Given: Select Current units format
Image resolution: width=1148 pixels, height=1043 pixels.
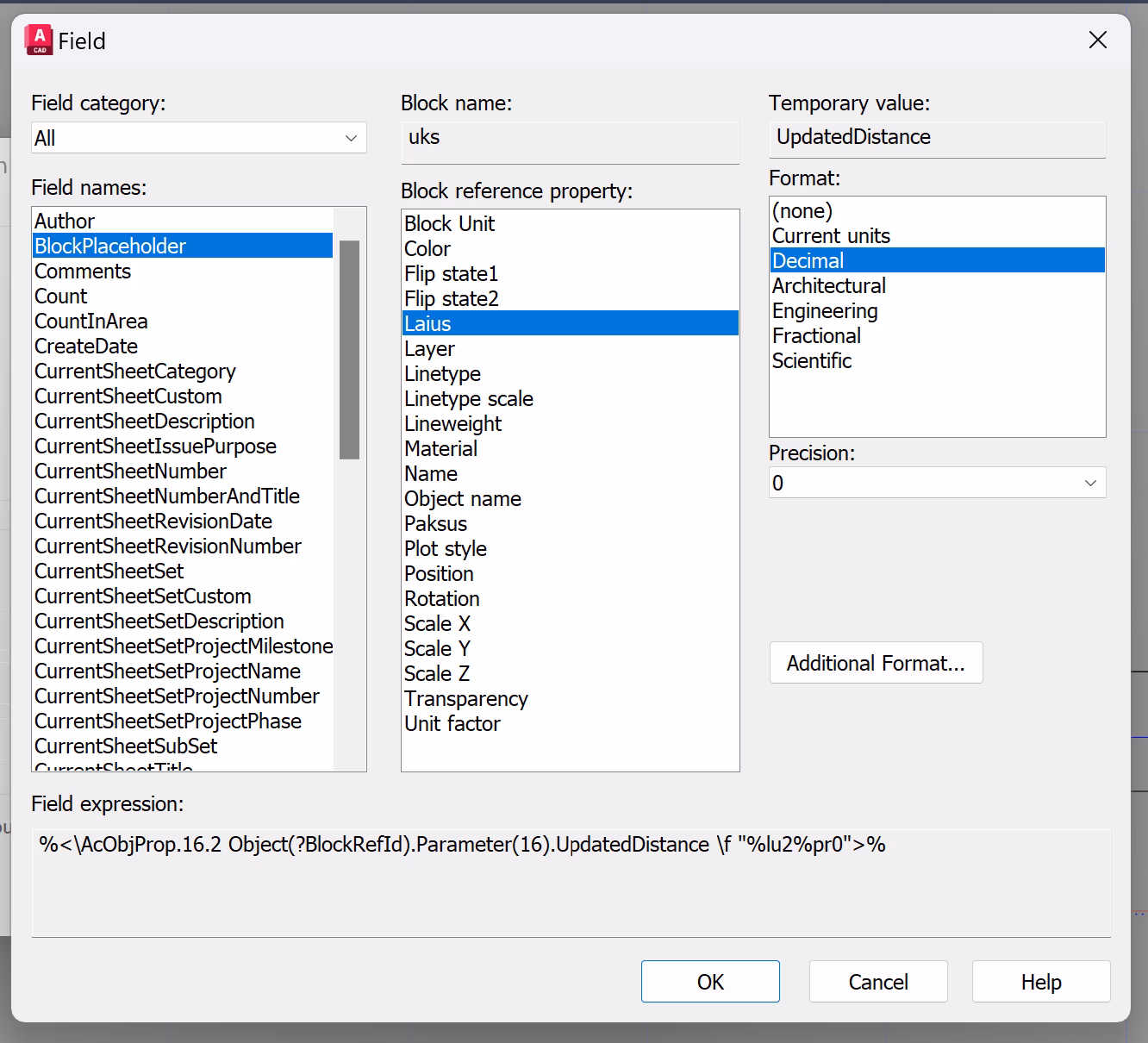Looking at the screenshot, I should [x=831, y=236].
